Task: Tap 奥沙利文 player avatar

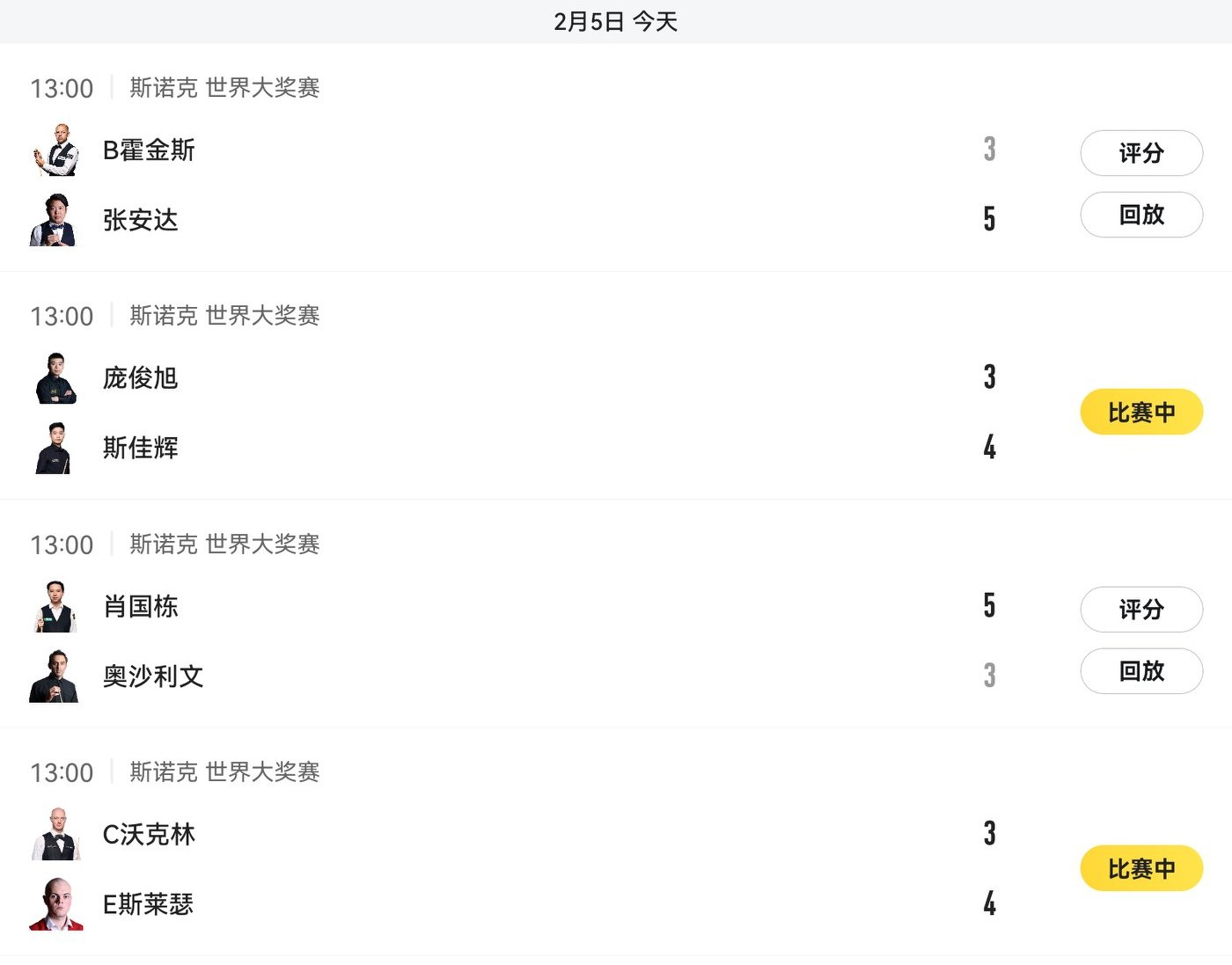Action: [55, 676]
